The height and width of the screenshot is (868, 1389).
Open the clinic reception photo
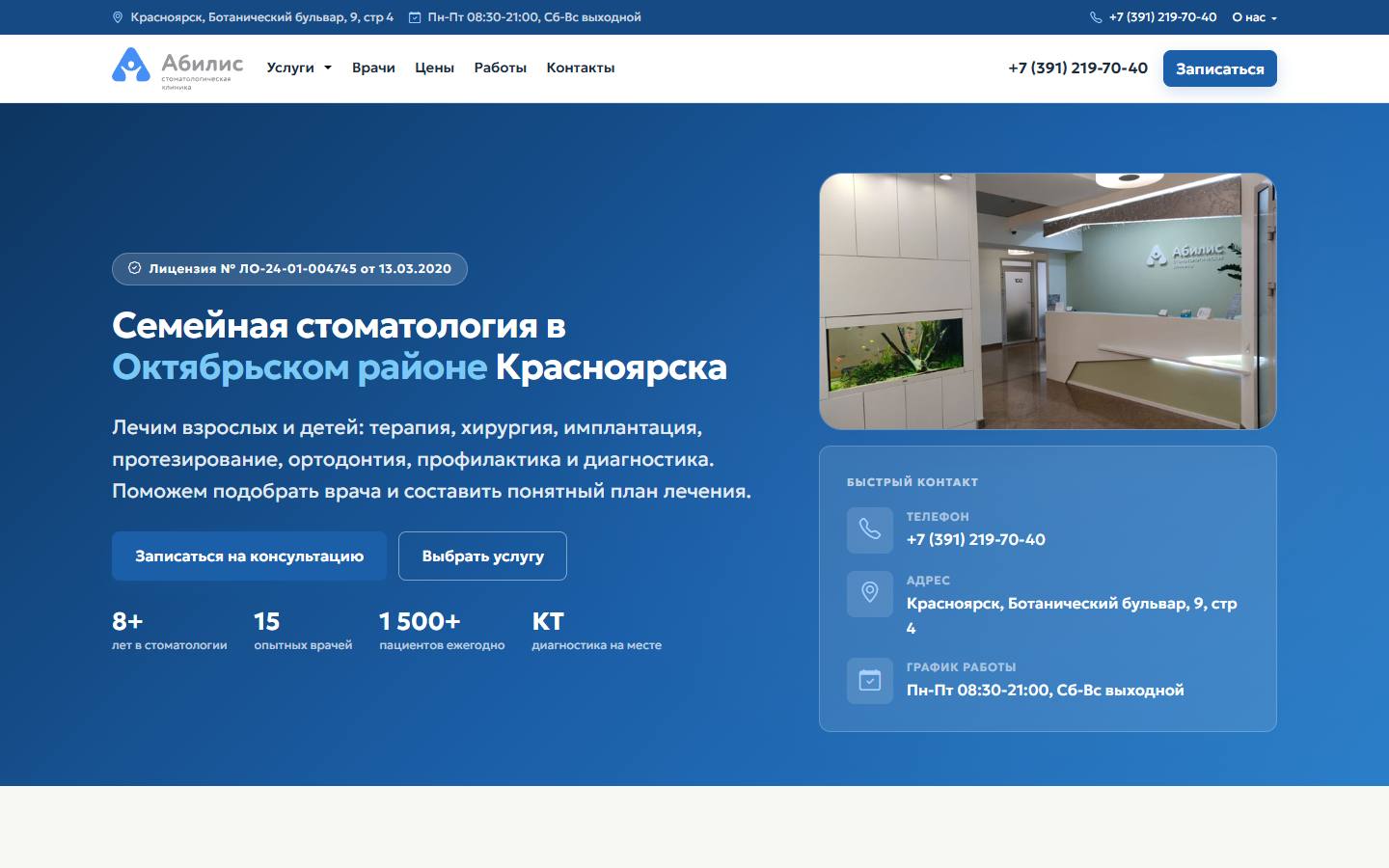point(1048,301)
